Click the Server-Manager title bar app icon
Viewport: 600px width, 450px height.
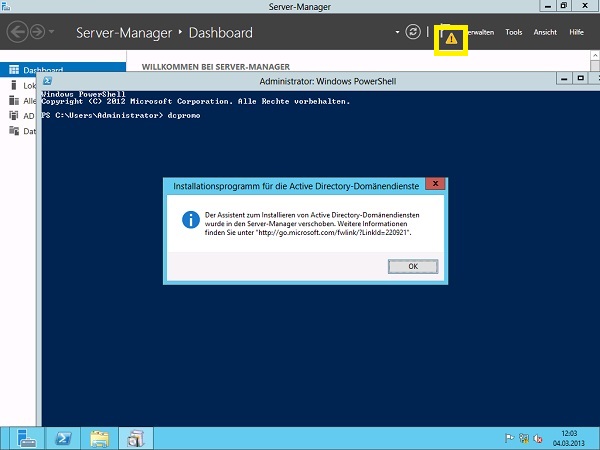pos(6,6)
